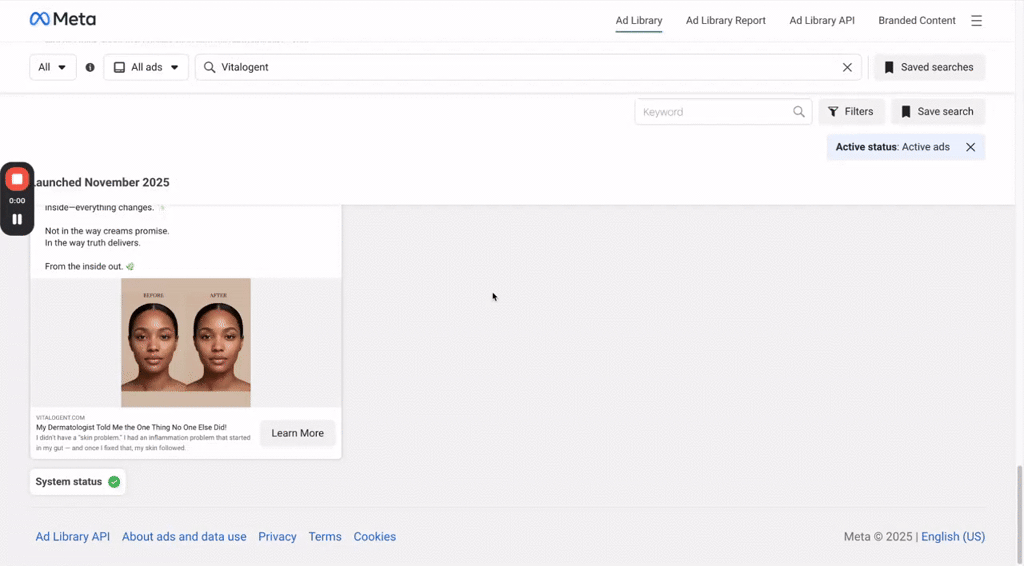The width and height of the screenshot is (1024, 566).
Task: Stop the screen recording
Action: pos(17,179)
